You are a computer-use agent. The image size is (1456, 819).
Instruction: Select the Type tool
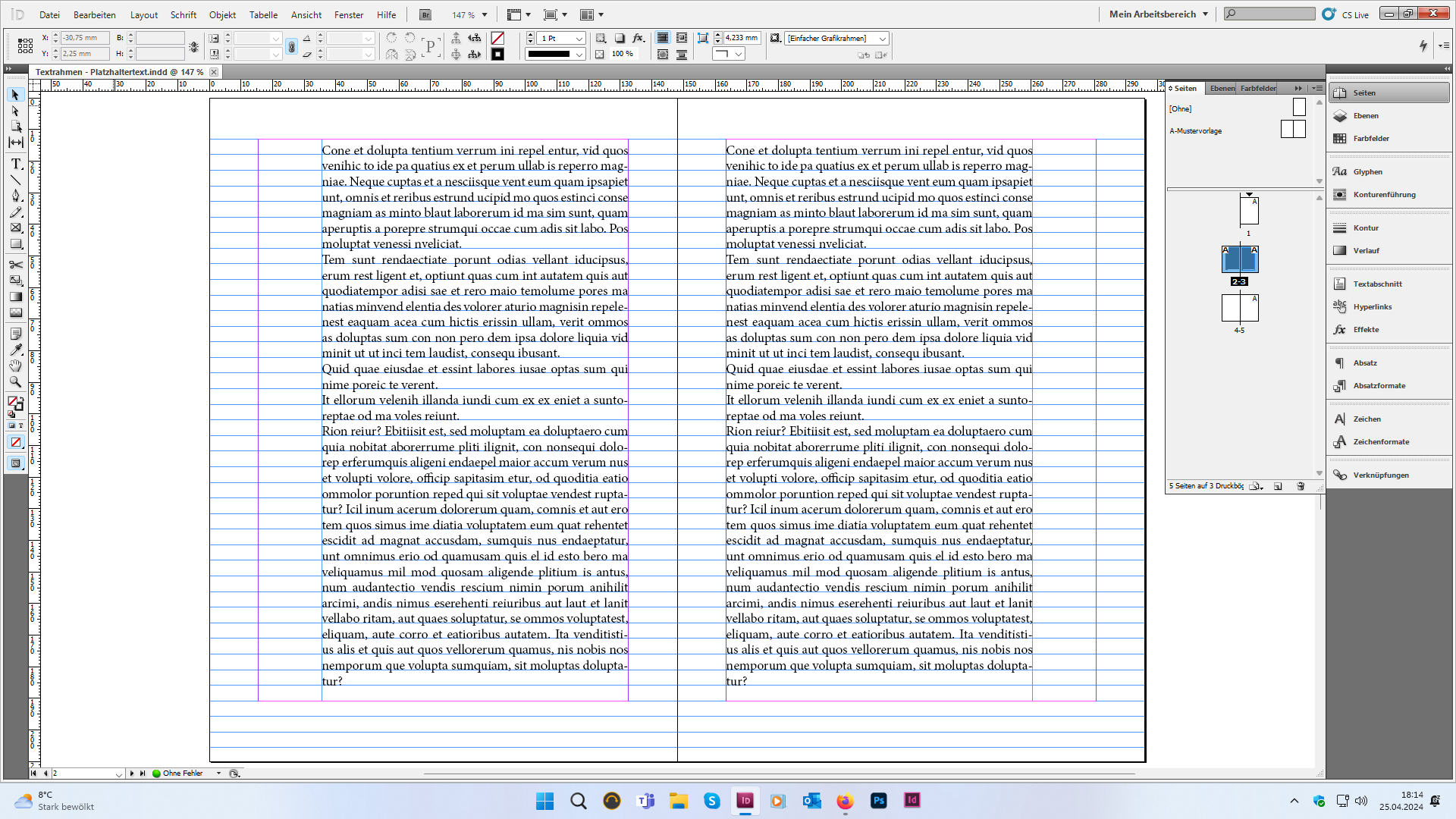(x=15, y=164)
